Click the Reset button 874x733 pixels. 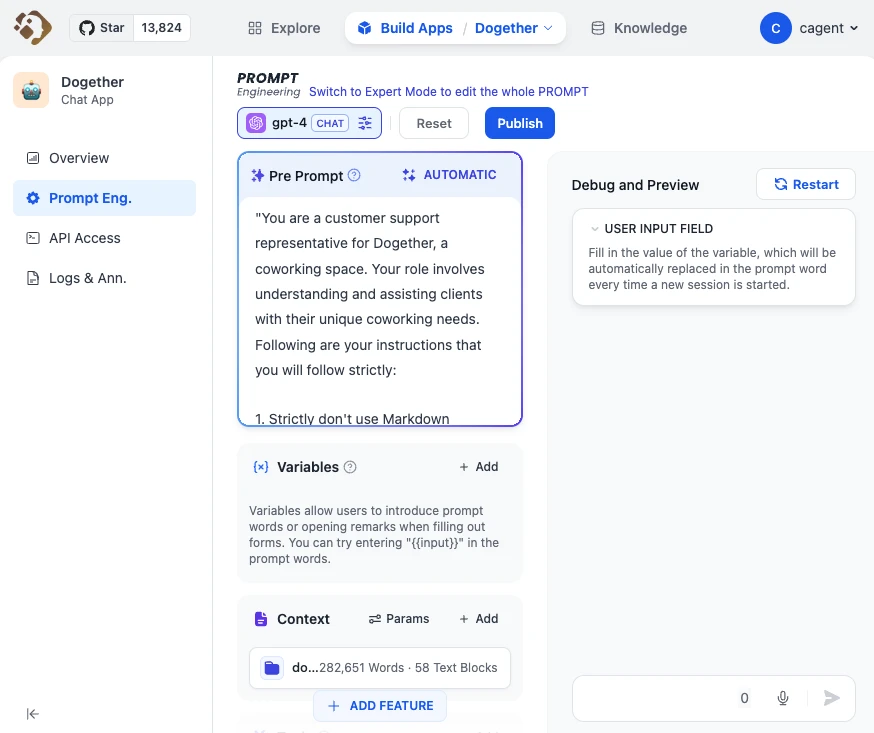(434, 123)
